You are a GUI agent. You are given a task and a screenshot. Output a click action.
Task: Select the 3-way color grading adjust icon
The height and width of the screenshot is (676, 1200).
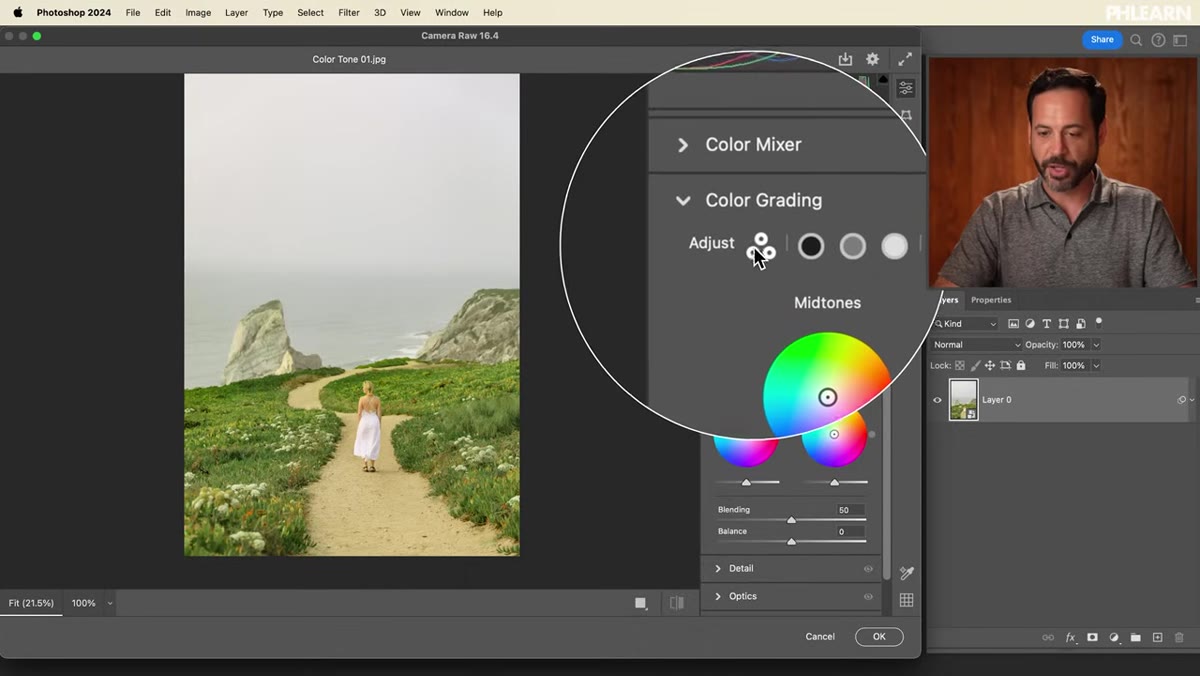coord(761,247)
